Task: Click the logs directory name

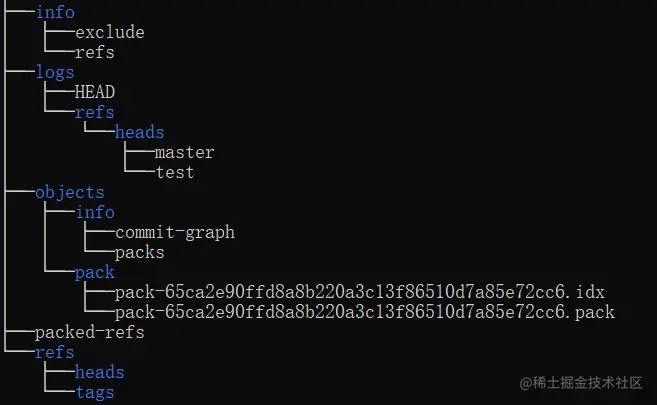Action: (54, 72)
